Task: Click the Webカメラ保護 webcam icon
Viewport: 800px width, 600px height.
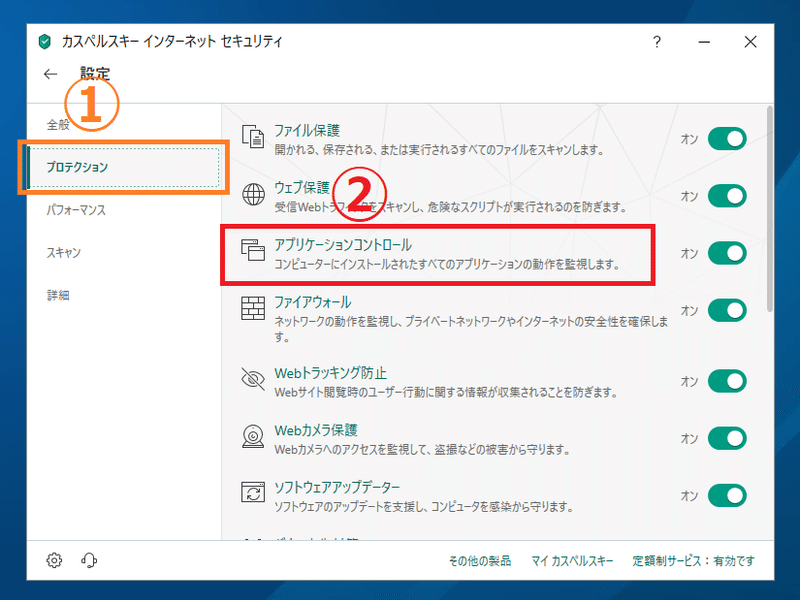Action: [x=253, y=436]
